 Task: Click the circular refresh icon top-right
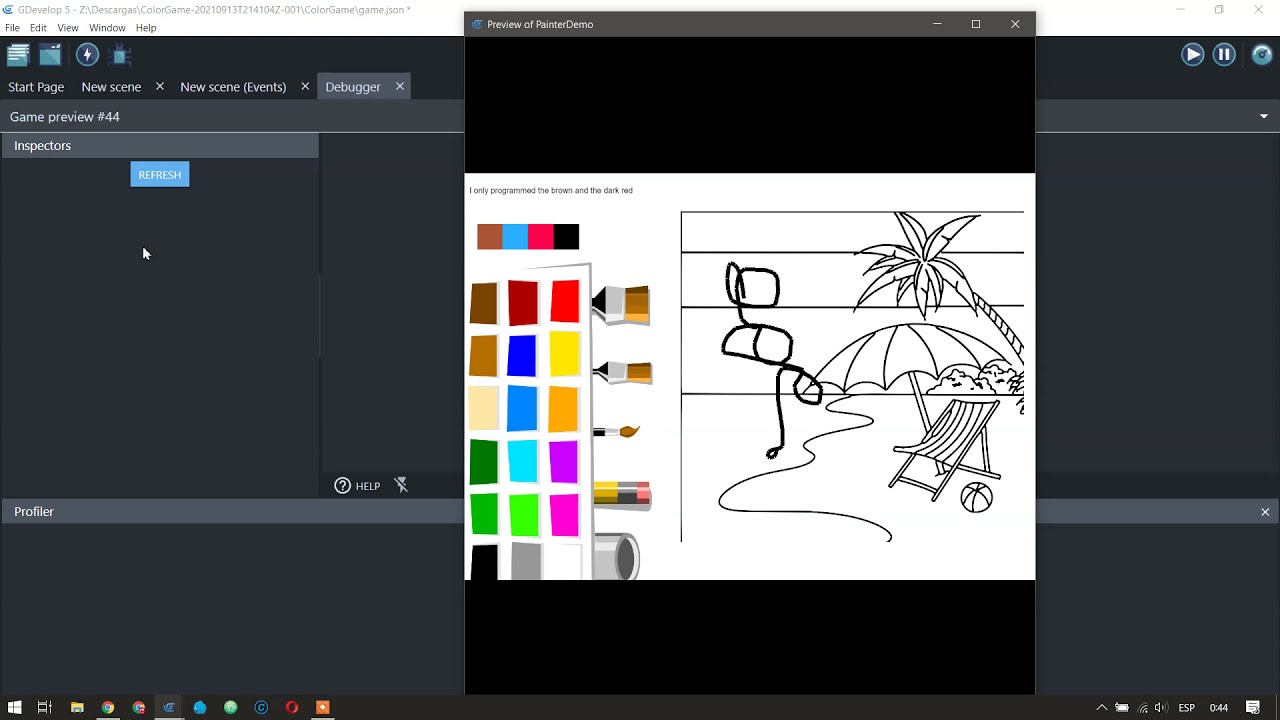point(1262,55)
